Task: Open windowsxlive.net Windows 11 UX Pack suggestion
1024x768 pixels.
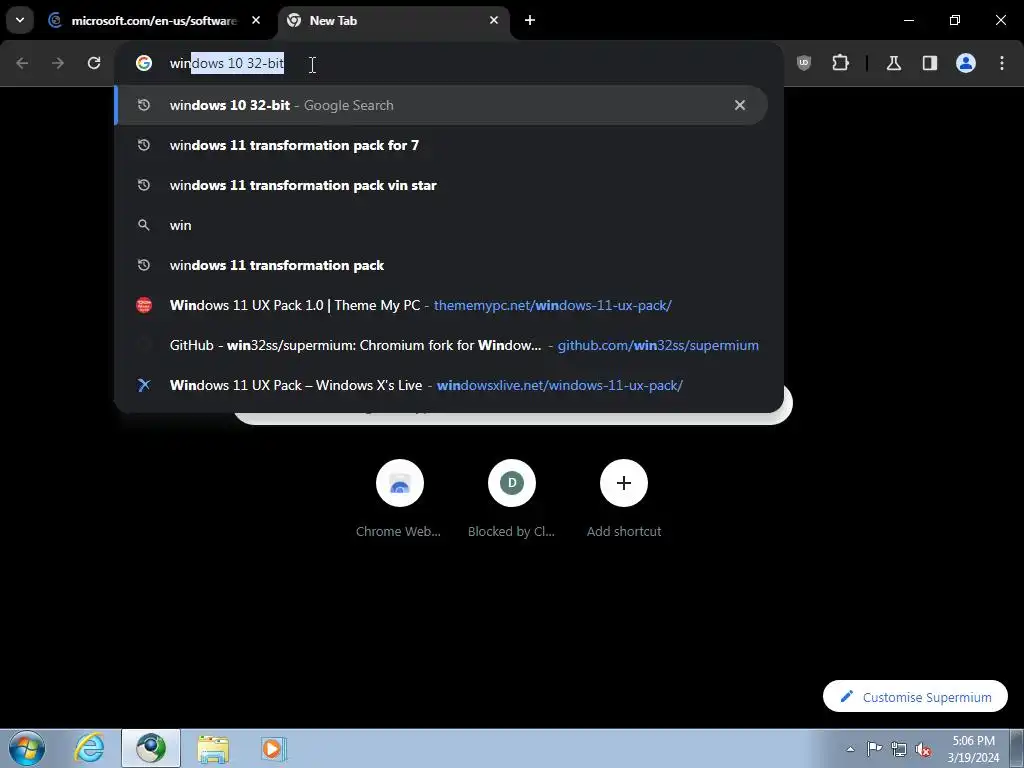Action: tap(441, 385)
